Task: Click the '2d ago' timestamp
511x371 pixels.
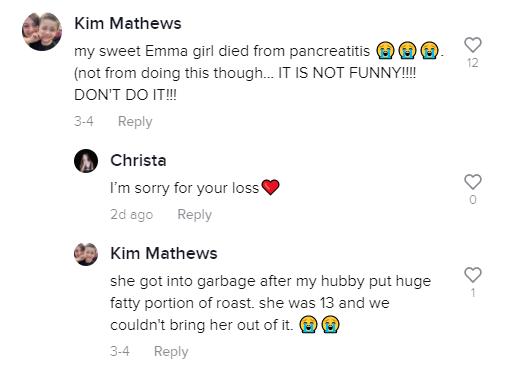Action: 132,215
